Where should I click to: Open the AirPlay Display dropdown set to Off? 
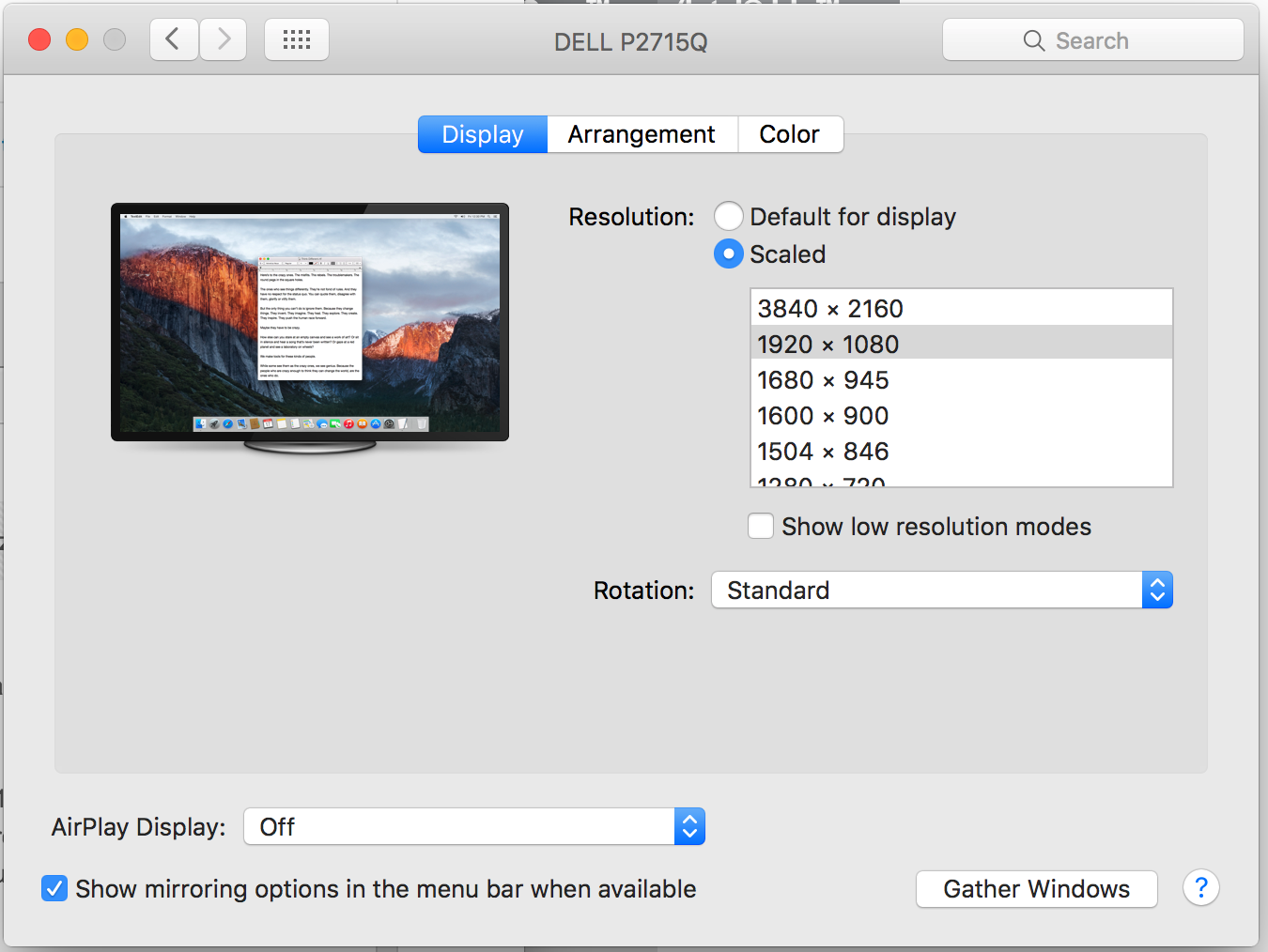[474, 827]
